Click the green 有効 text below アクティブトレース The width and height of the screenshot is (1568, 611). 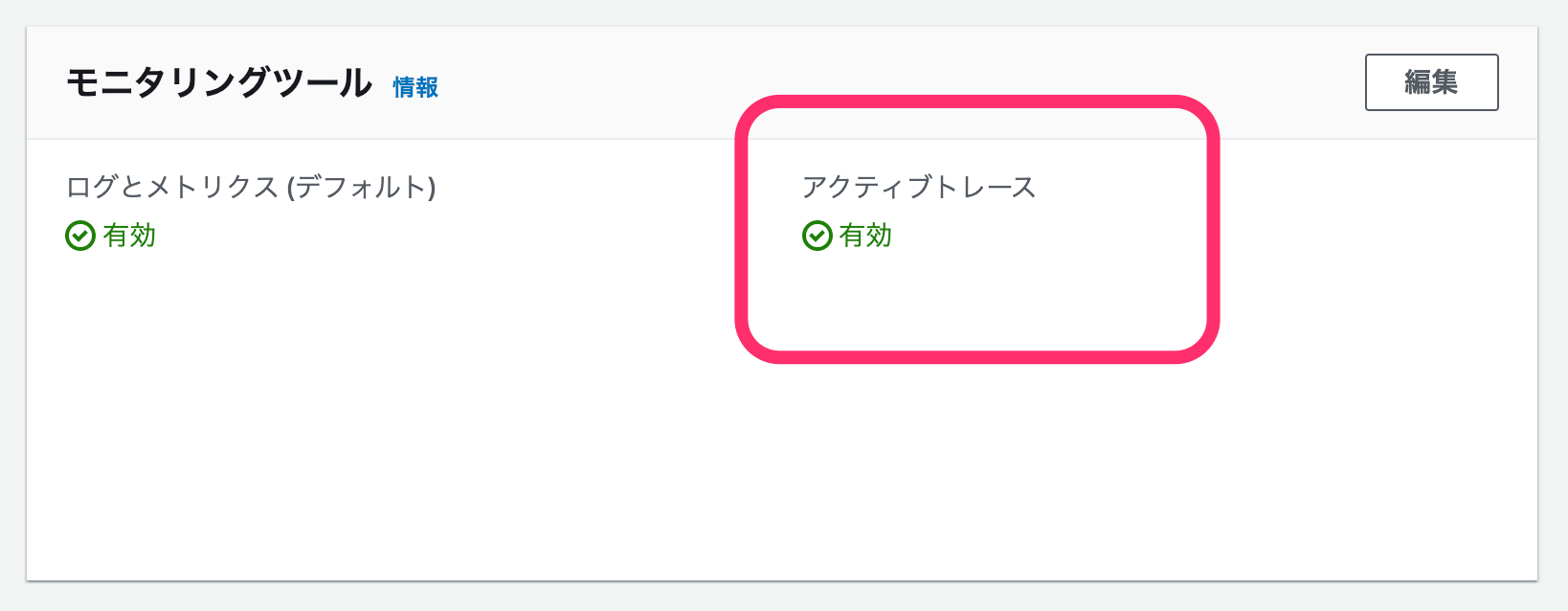[x=865, y=236]
